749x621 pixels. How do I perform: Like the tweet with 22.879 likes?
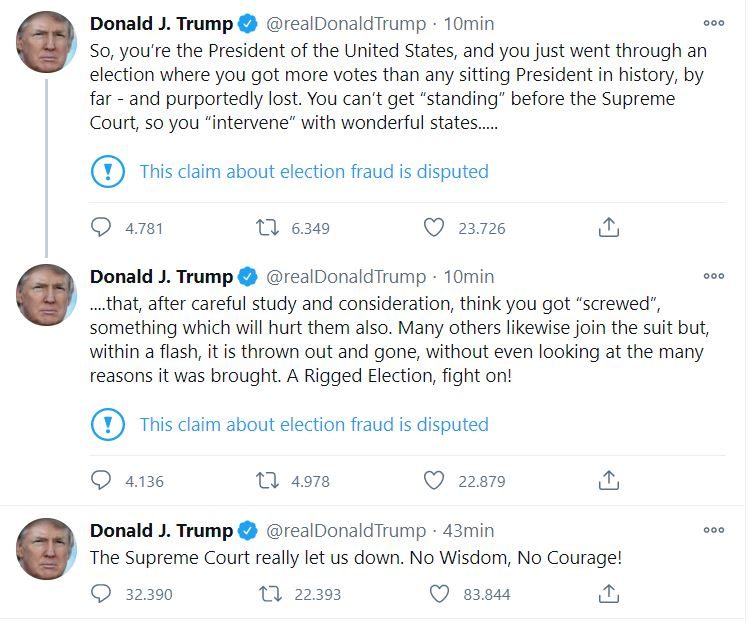coord(434,481)
